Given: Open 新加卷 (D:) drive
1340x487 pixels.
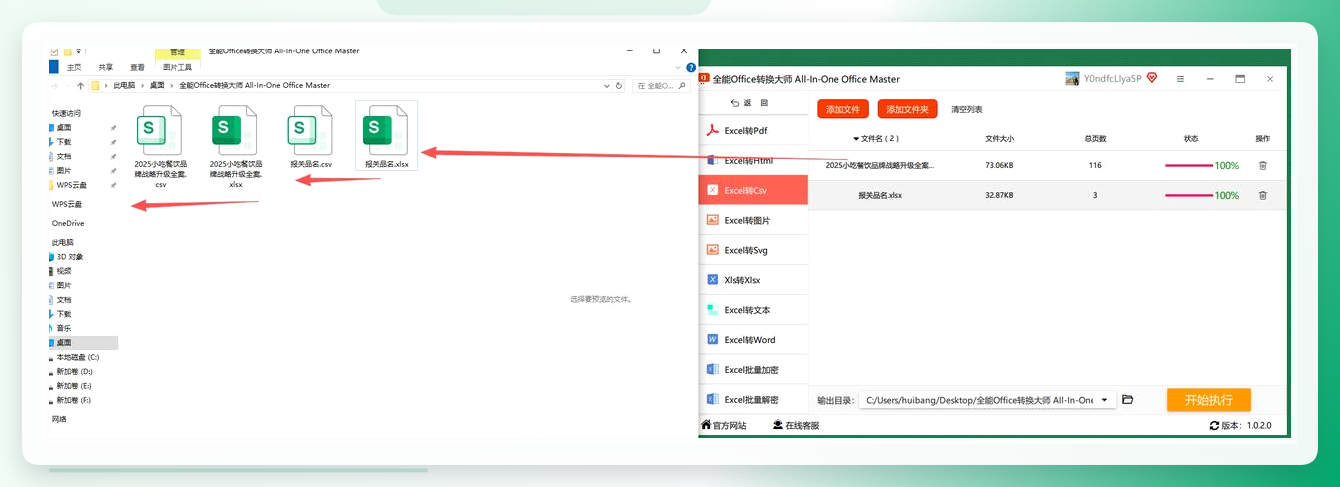Looking at the screenshot, I should click(x=74, y=371).
